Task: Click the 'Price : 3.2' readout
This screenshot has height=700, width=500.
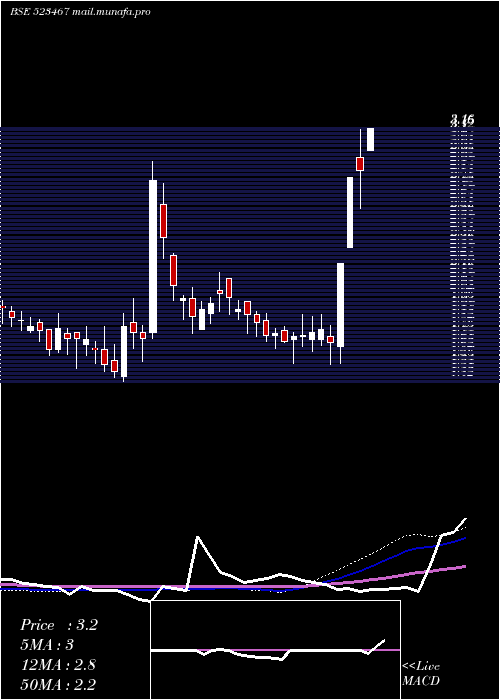Action: coord(59,625)
